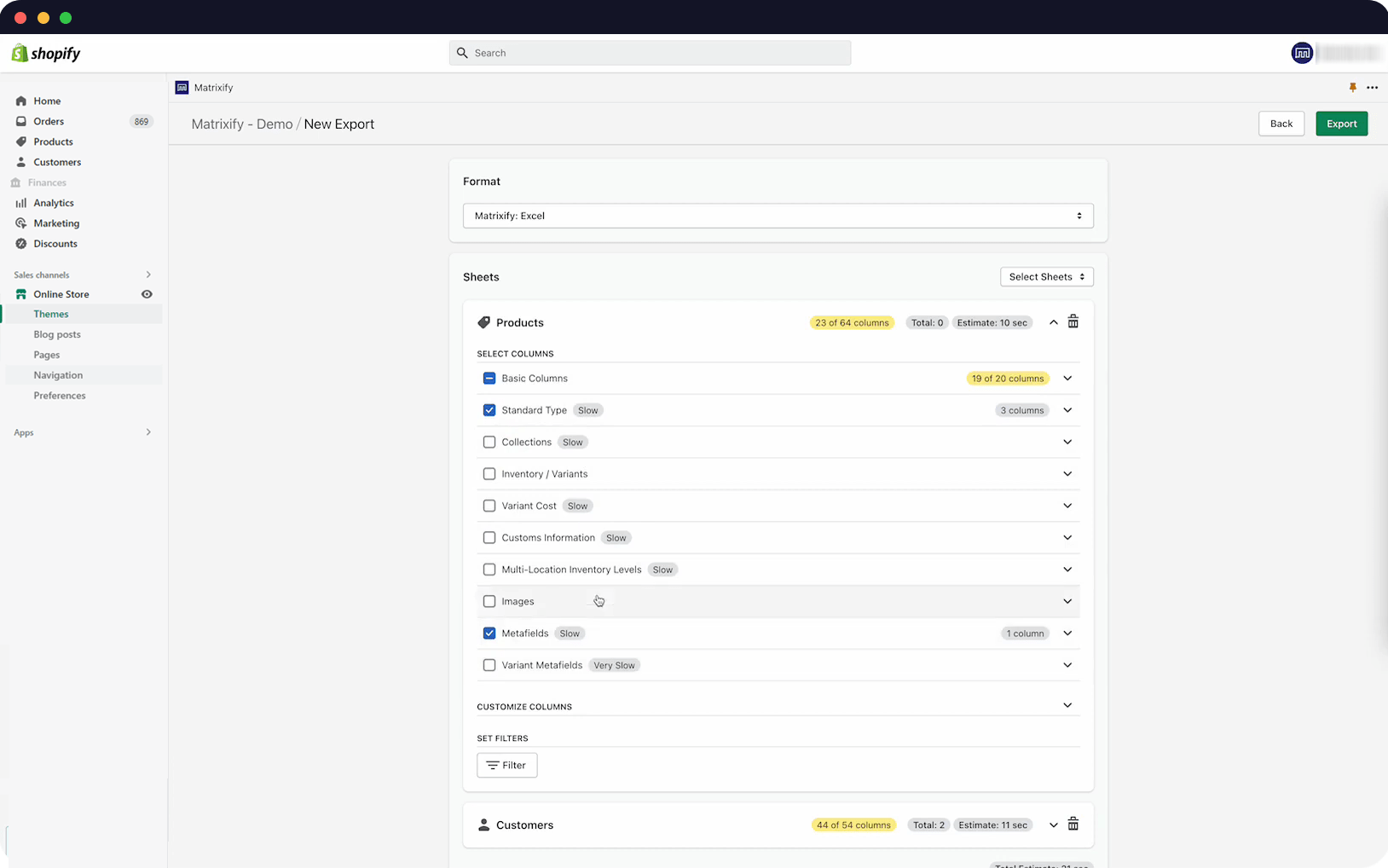Click the Products sheet tag icon

point(483,322)
